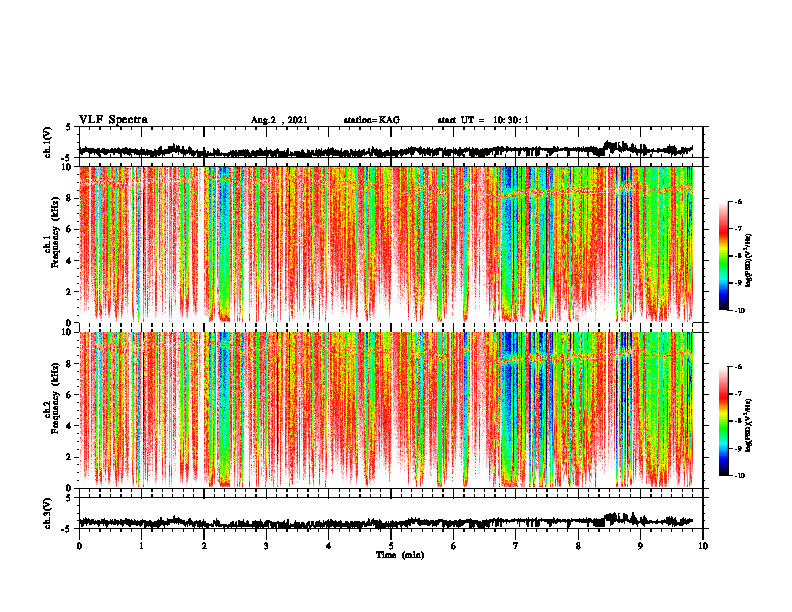Click time axis tick label '8'
Viewport: 792px width, 612px height.
click(x=578, y=546)
